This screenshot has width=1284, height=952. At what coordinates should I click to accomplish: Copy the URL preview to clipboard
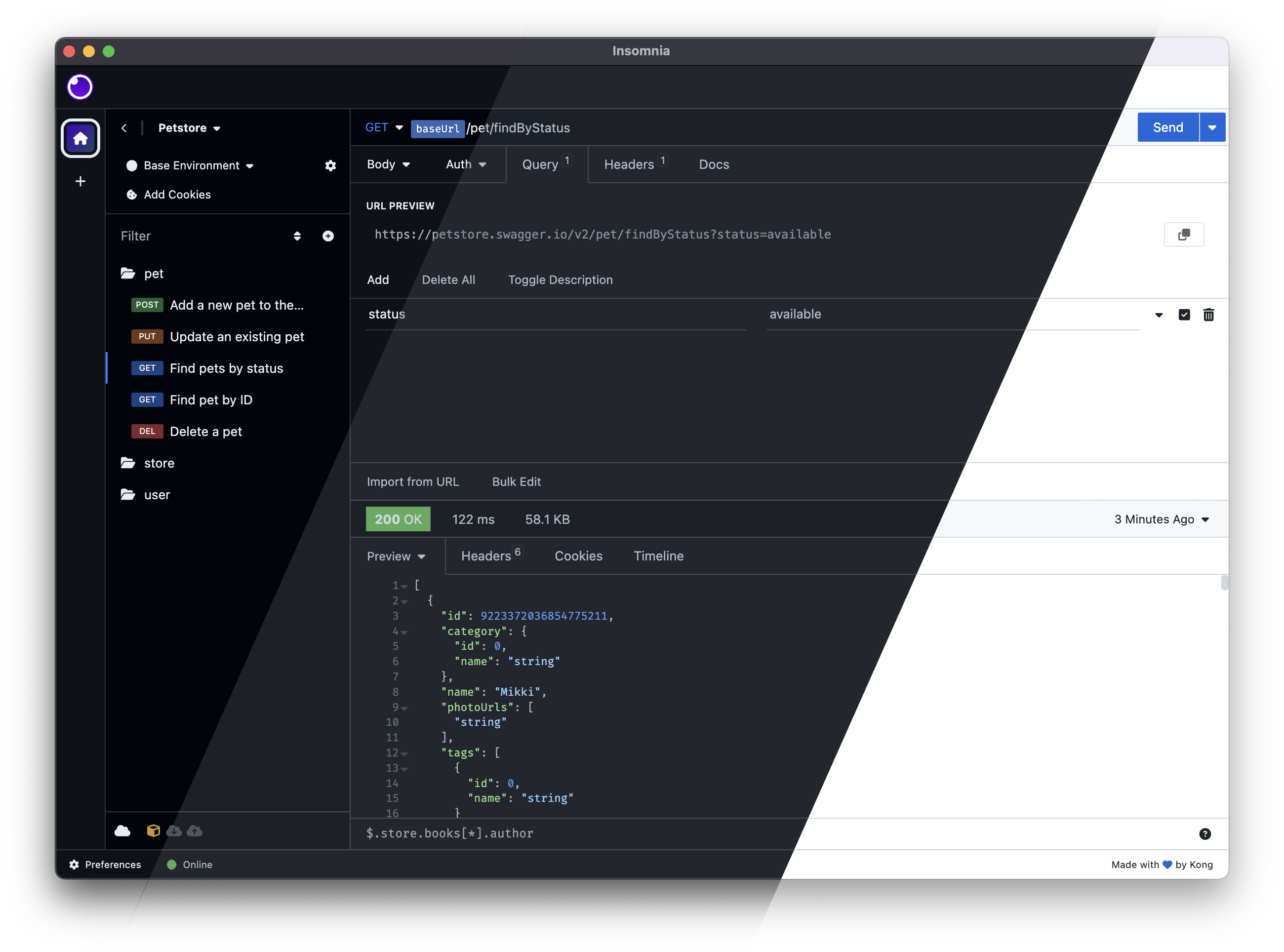click(x=1184, y=235)
